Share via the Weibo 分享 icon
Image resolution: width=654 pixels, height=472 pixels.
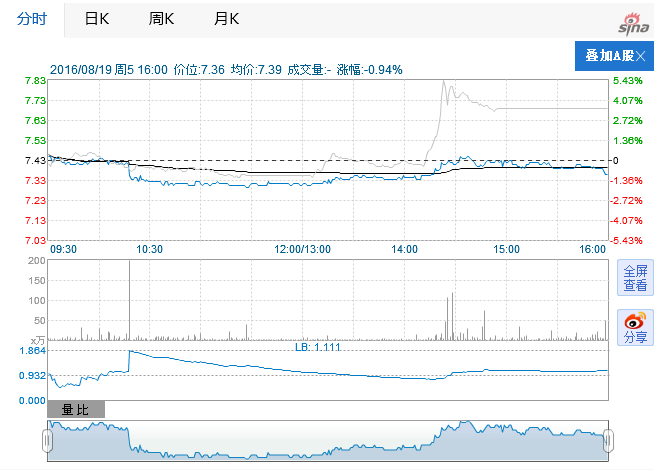(x=635, y=328)
